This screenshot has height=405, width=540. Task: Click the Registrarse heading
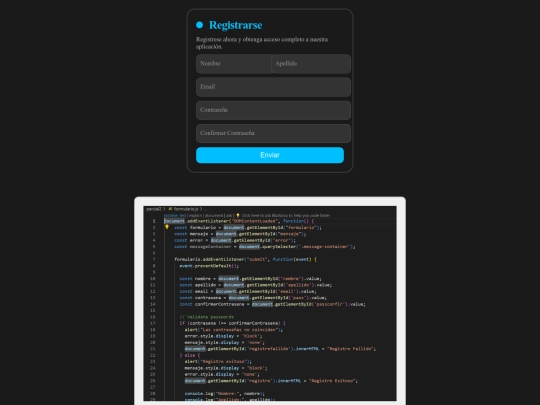tap(236, 25)
